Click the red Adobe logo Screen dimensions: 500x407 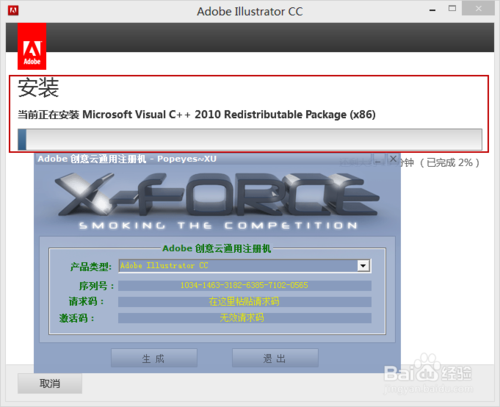[32, 46]
